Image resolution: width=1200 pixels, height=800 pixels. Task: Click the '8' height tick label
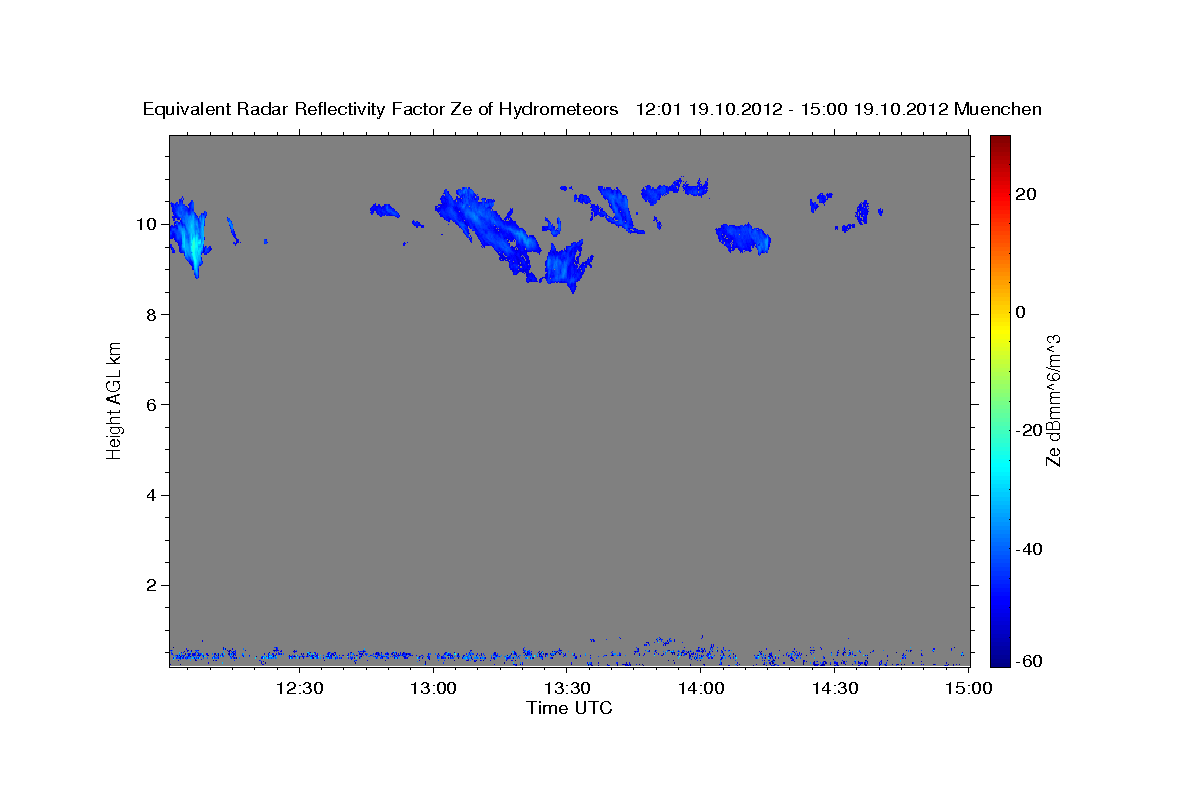click(x=151, y=314)
